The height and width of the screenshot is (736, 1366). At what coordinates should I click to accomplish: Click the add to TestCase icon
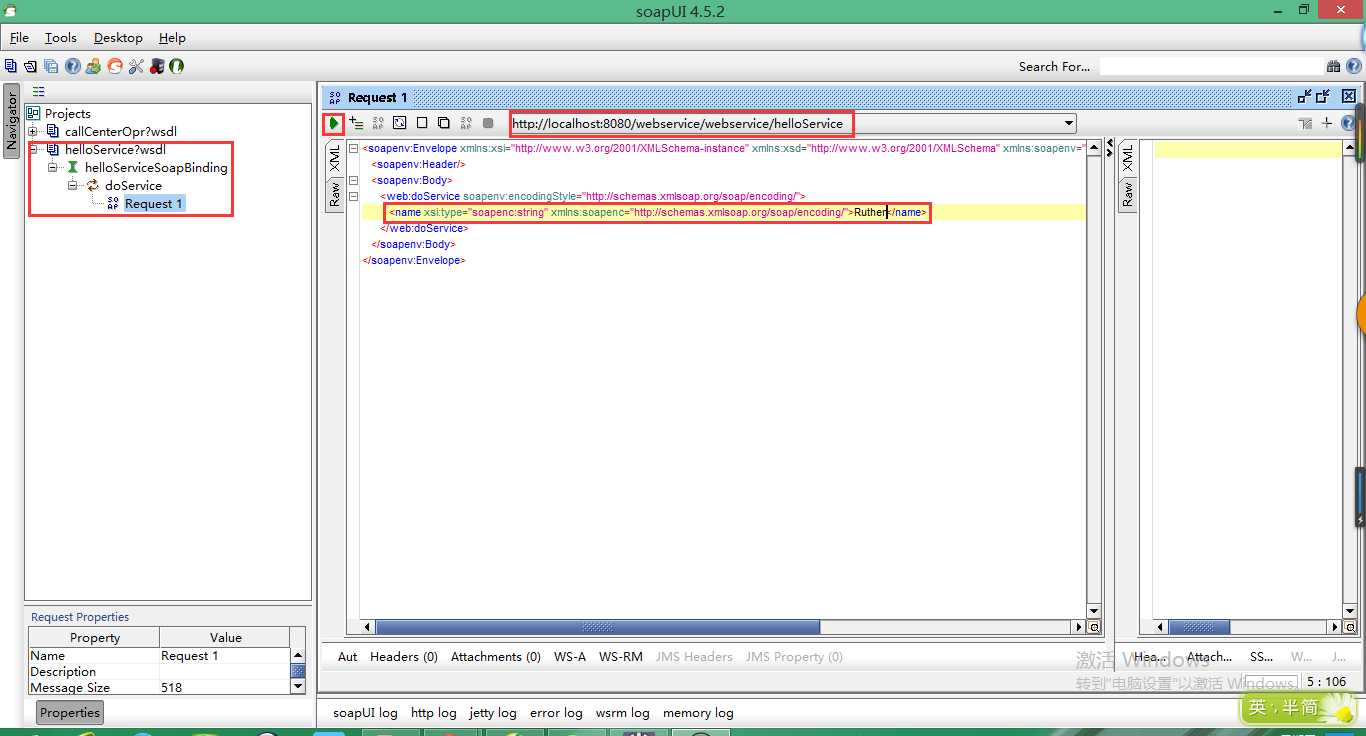point(356,123)
